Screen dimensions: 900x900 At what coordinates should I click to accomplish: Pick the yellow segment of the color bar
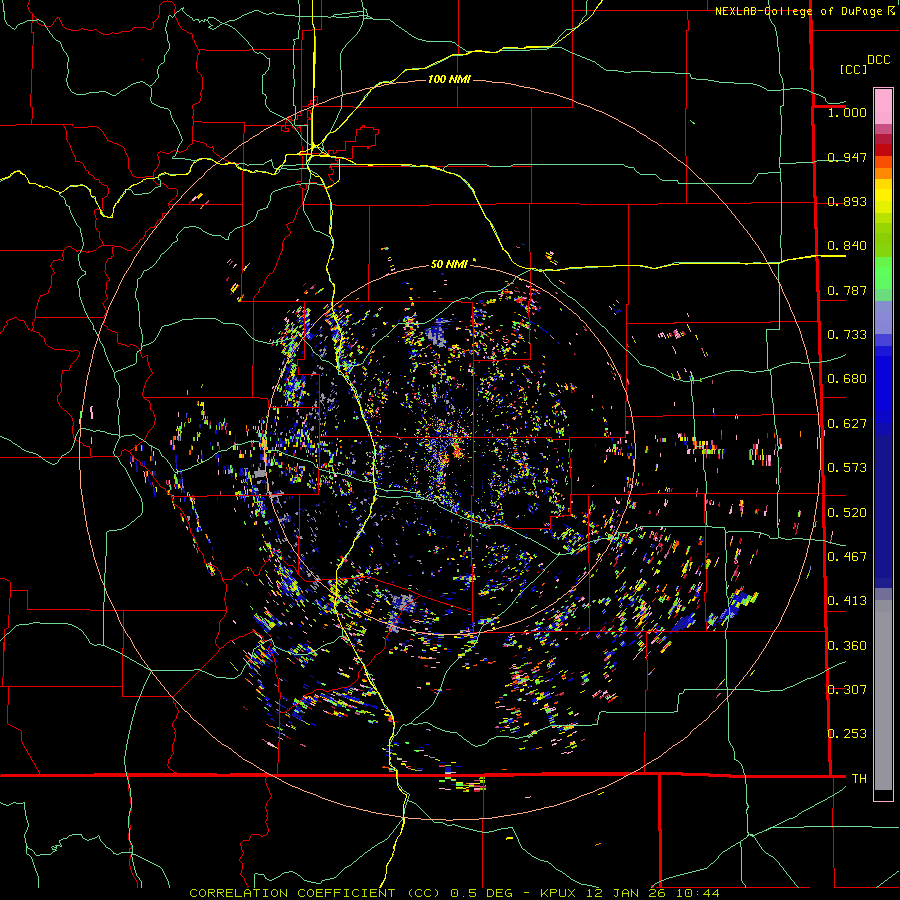point(883,196)
